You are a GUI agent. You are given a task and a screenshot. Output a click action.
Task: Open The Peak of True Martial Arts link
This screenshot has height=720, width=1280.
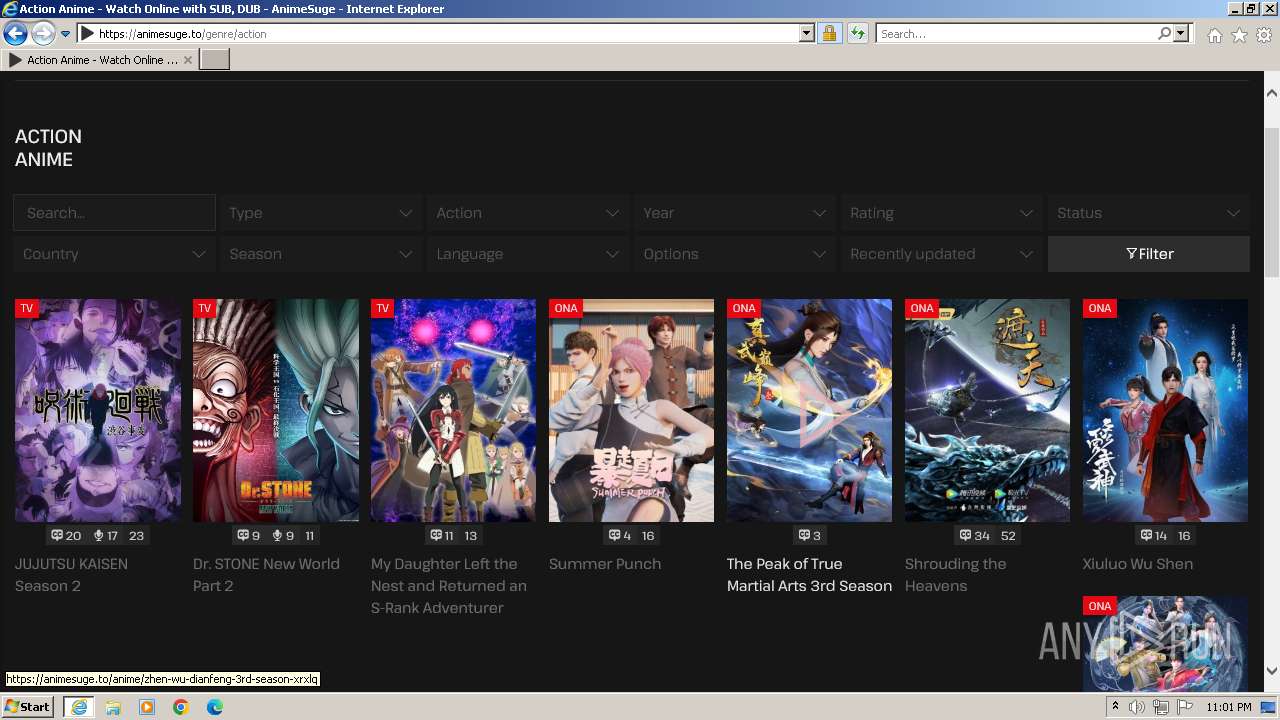coord(809,575)
